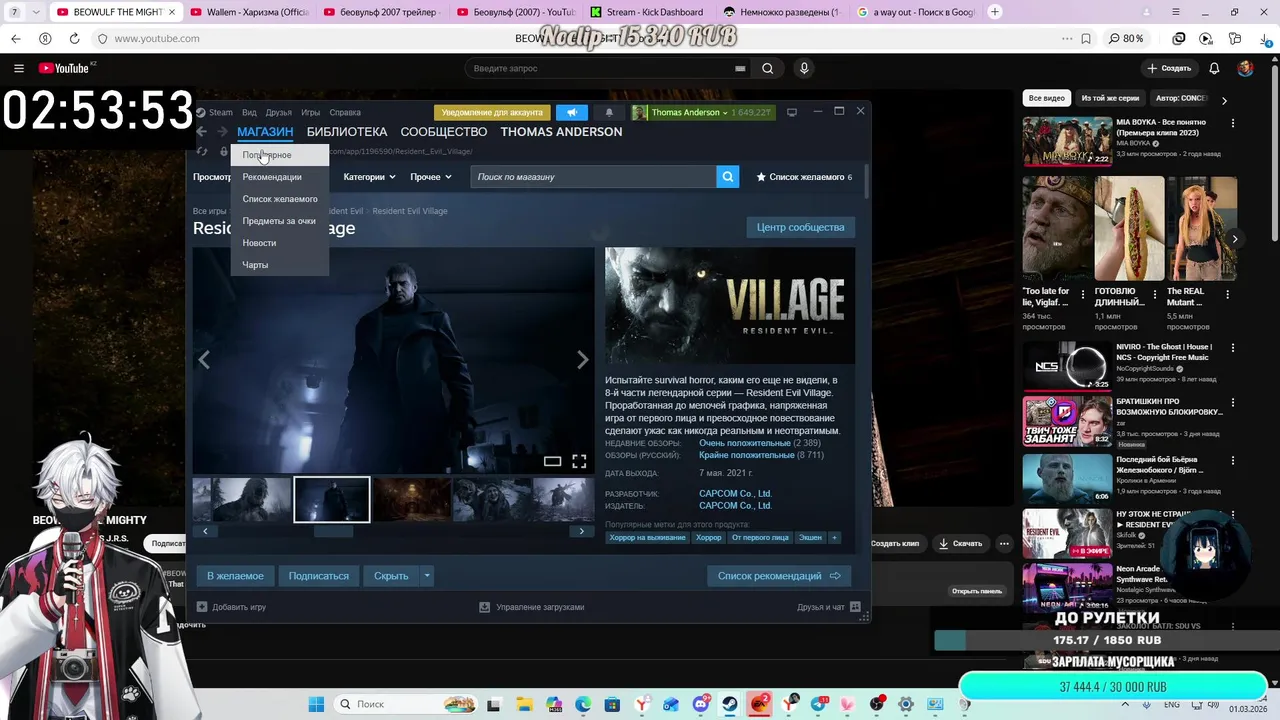
Task: Expand more tags with the plus button
Action: pyautogui.click(x=834, y=538)
